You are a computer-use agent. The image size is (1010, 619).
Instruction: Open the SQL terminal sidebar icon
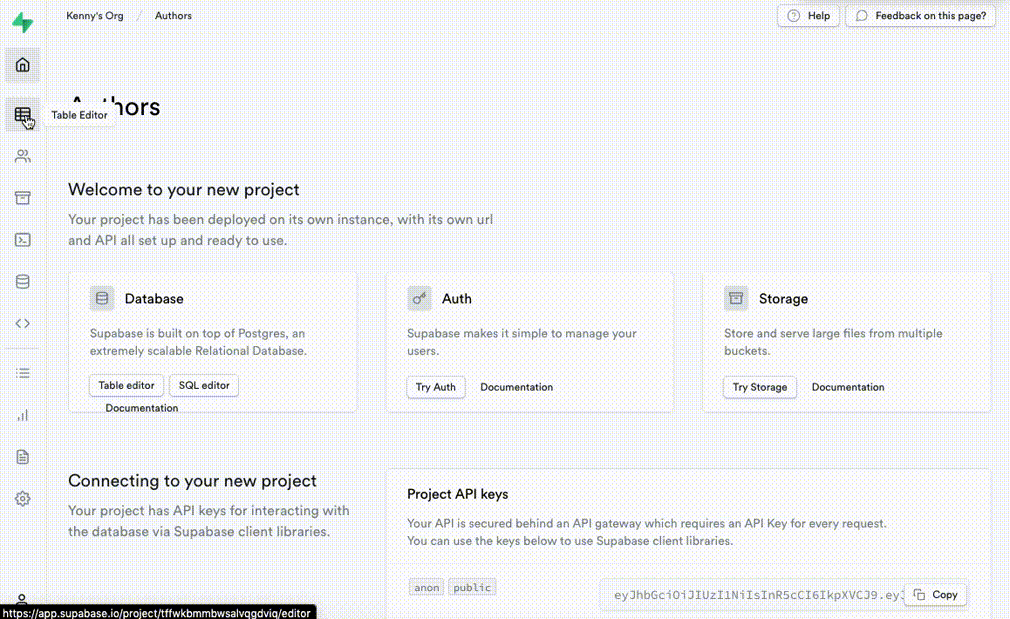click(x=23, y=240)
